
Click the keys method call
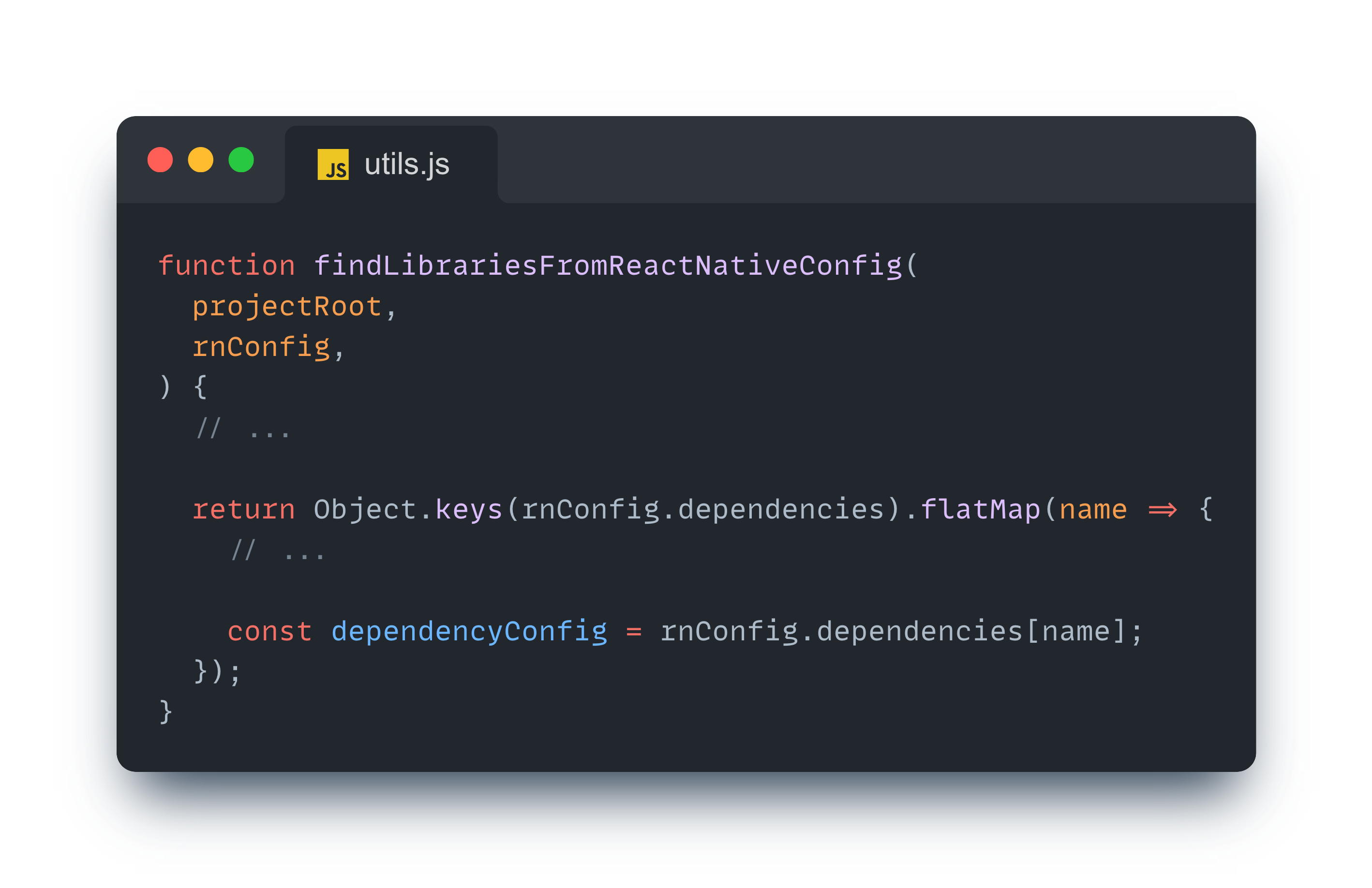468,510
